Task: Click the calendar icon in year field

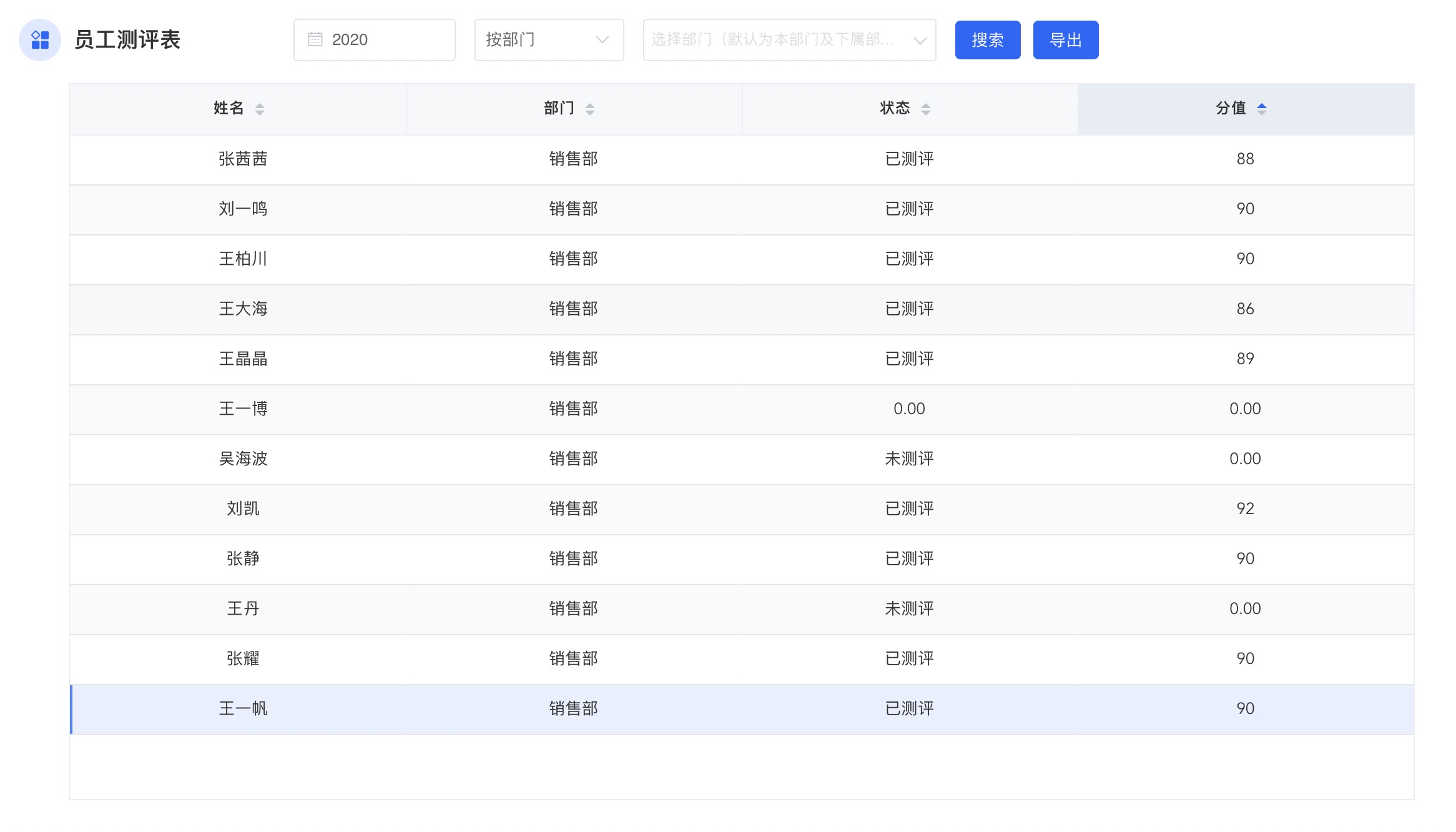Action: 315,39
